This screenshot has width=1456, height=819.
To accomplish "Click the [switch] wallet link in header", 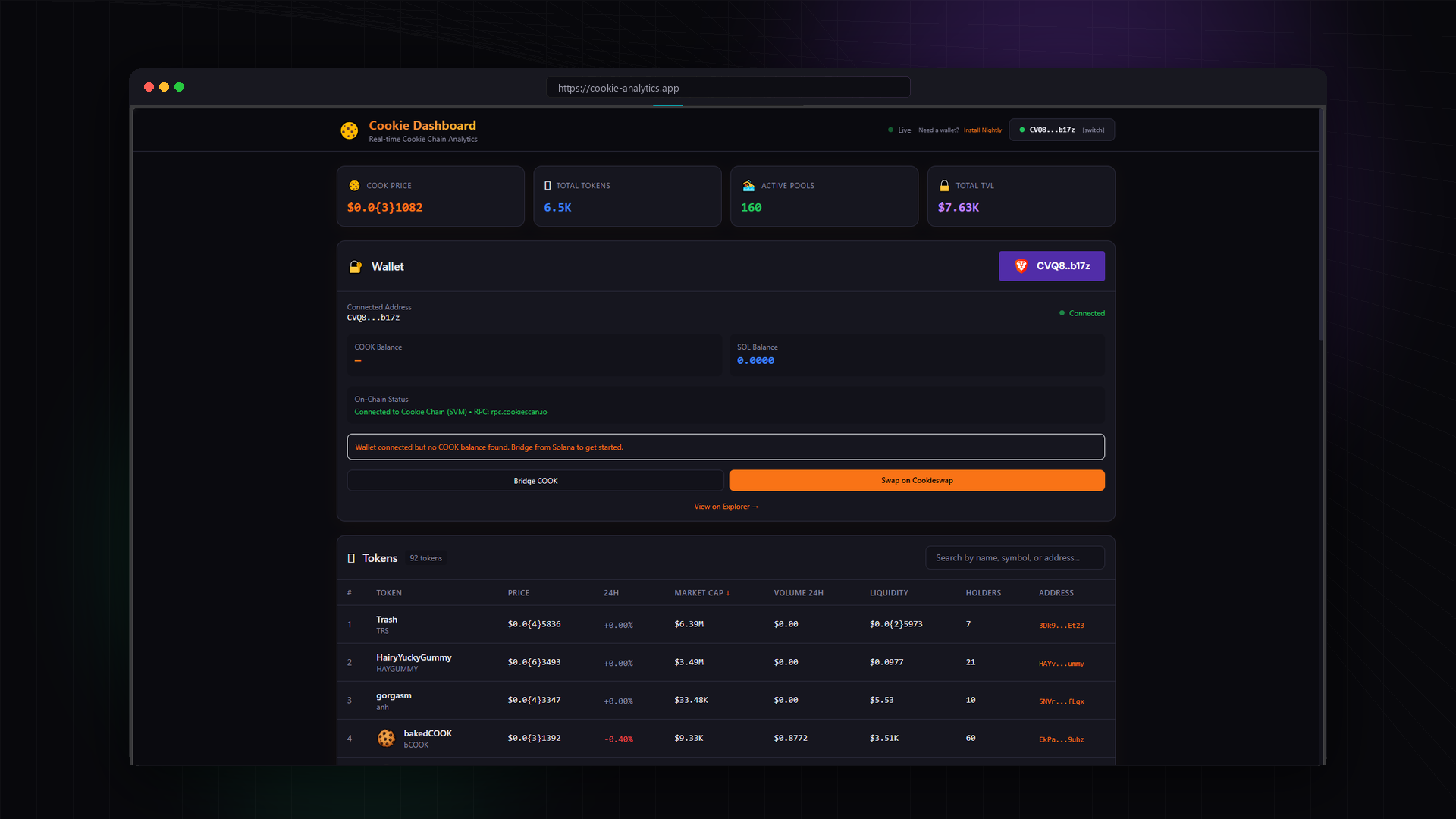I will (x=1093, y=130).
